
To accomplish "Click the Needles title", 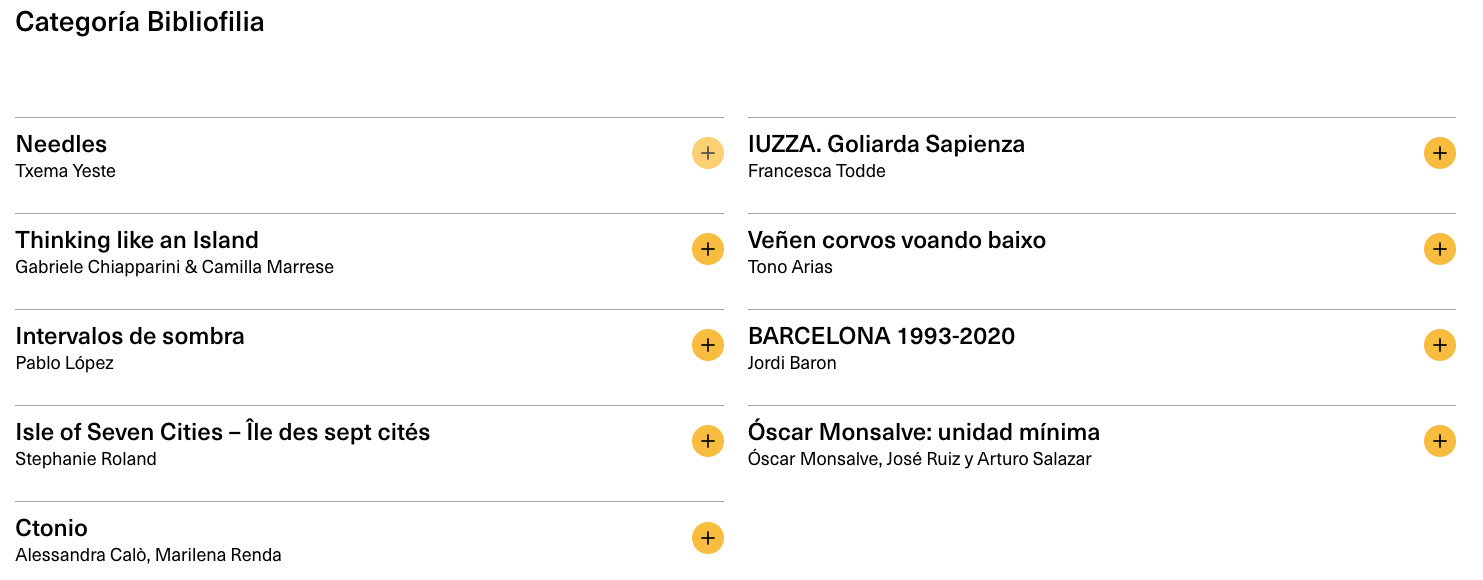I will 61,144.
